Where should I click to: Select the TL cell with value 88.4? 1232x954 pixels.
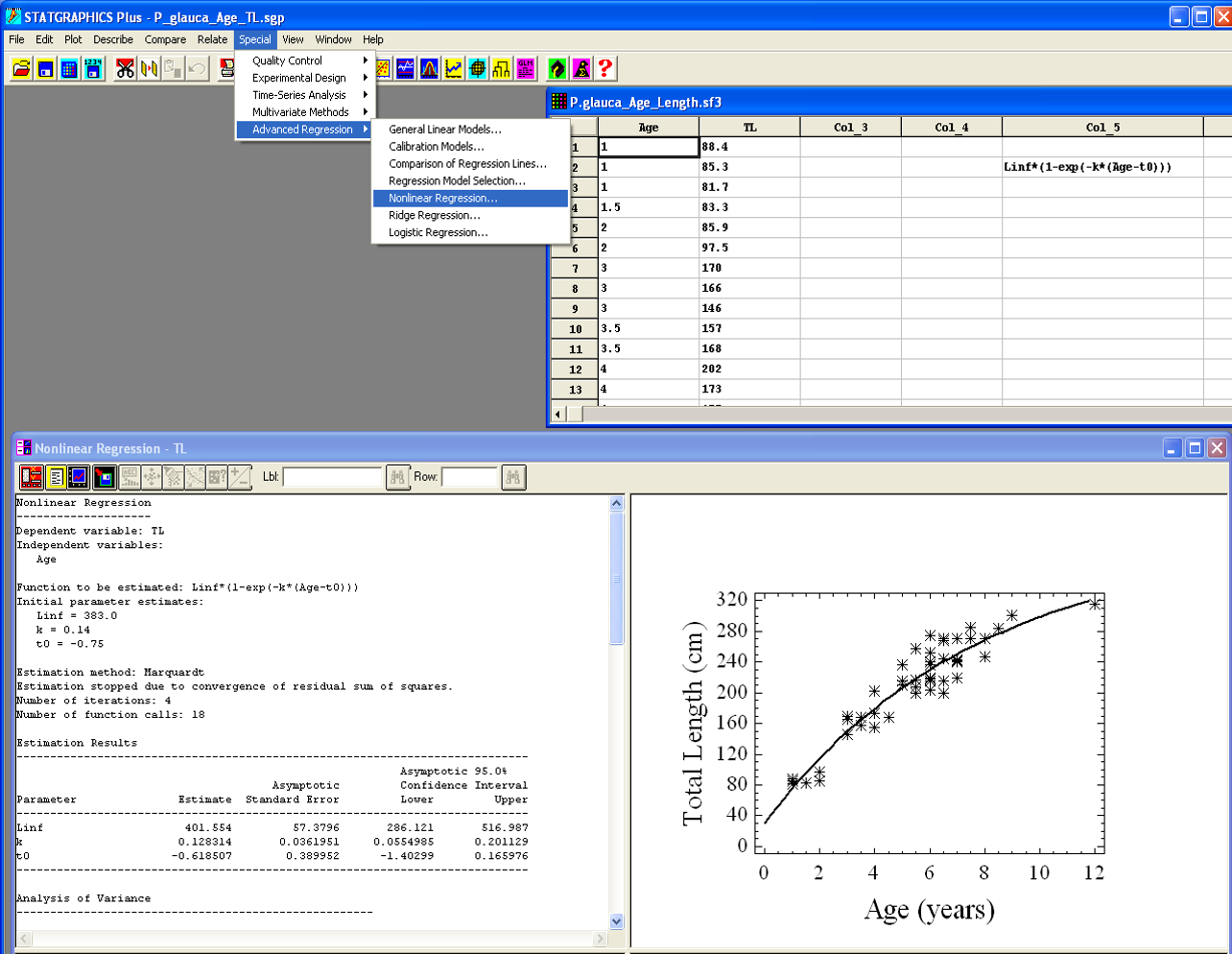[x=749, y=147]
